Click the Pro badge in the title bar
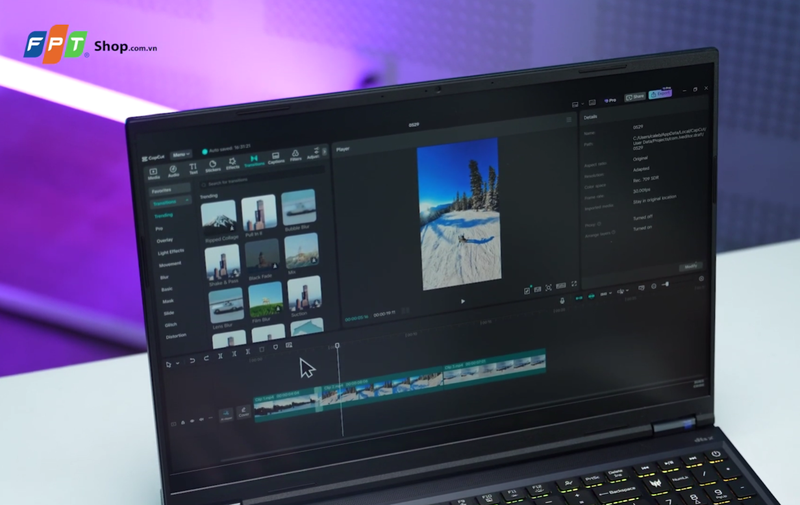Image resolution: width=800 pixels, height=505 pixels. point(610,100)
